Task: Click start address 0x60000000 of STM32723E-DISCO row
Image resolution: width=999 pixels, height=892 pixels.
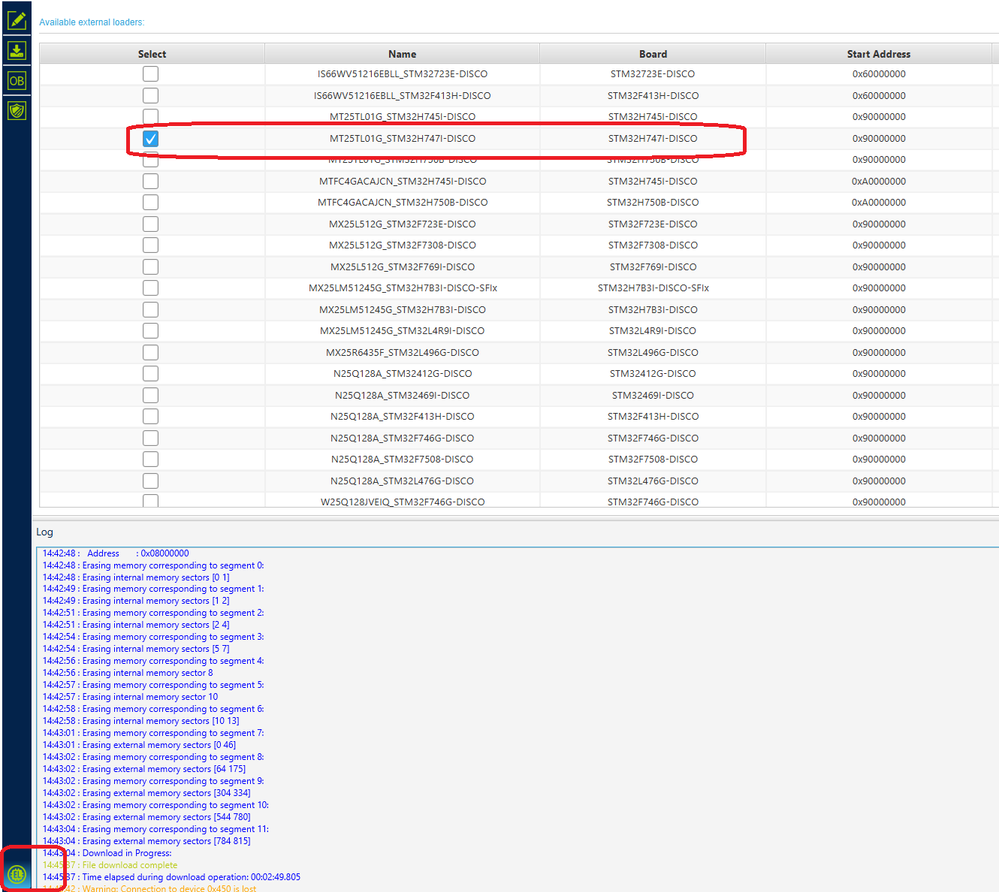Action: 879,74
